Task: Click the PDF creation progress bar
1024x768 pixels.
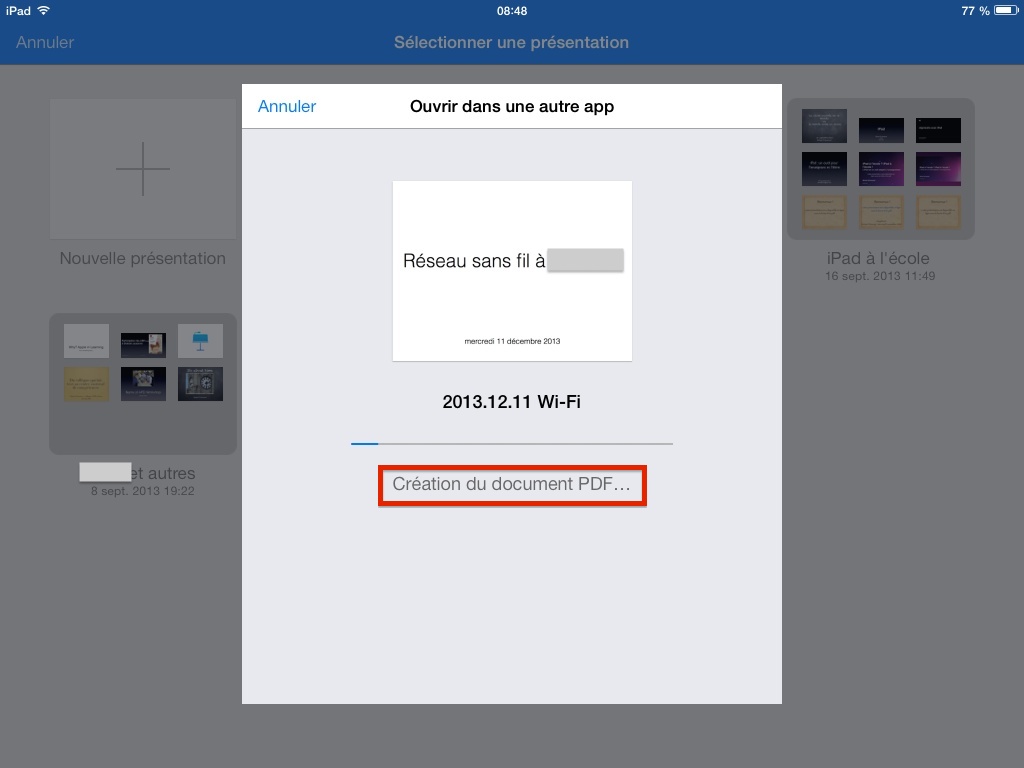Action: click(x=511, y=442)
